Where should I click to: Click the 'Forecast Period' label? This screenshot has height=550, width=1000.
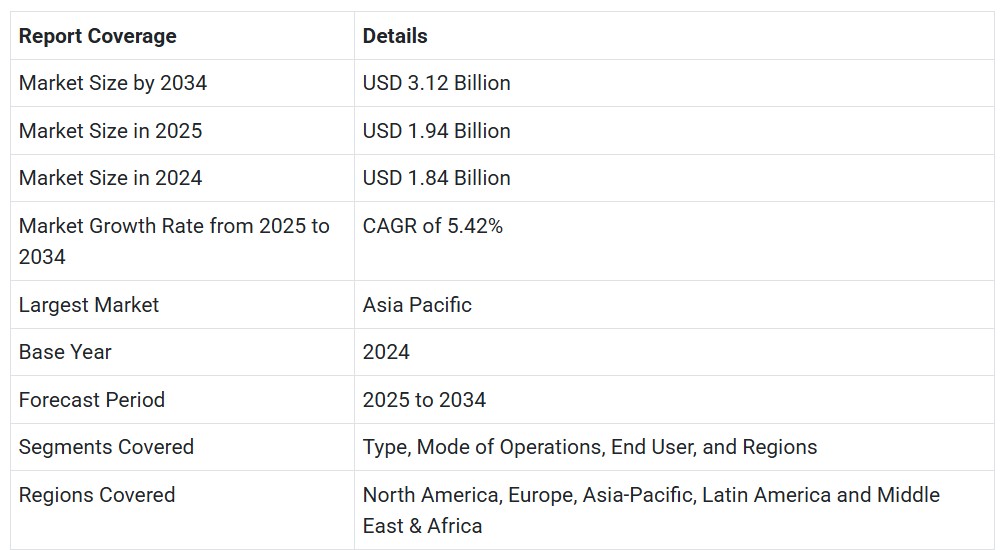[92, 400]
